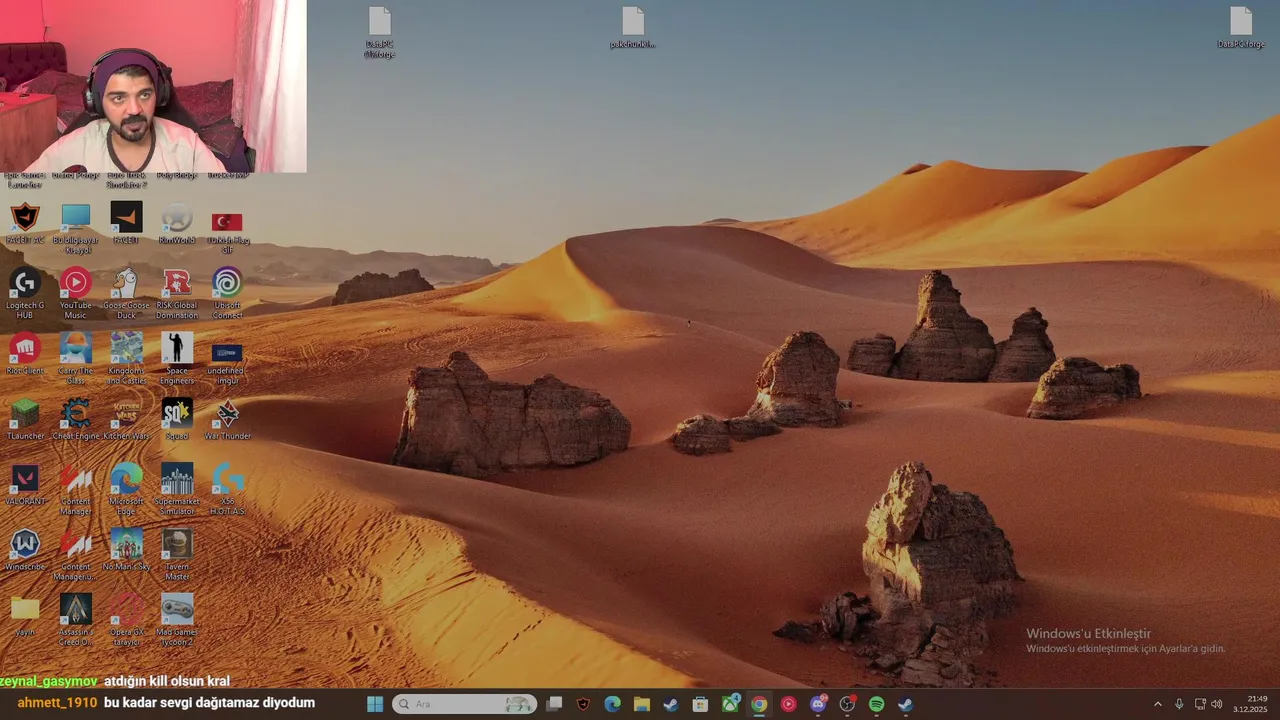
Task: Open YouTube Music from the taskbar
Action: (x=789, y=704)
